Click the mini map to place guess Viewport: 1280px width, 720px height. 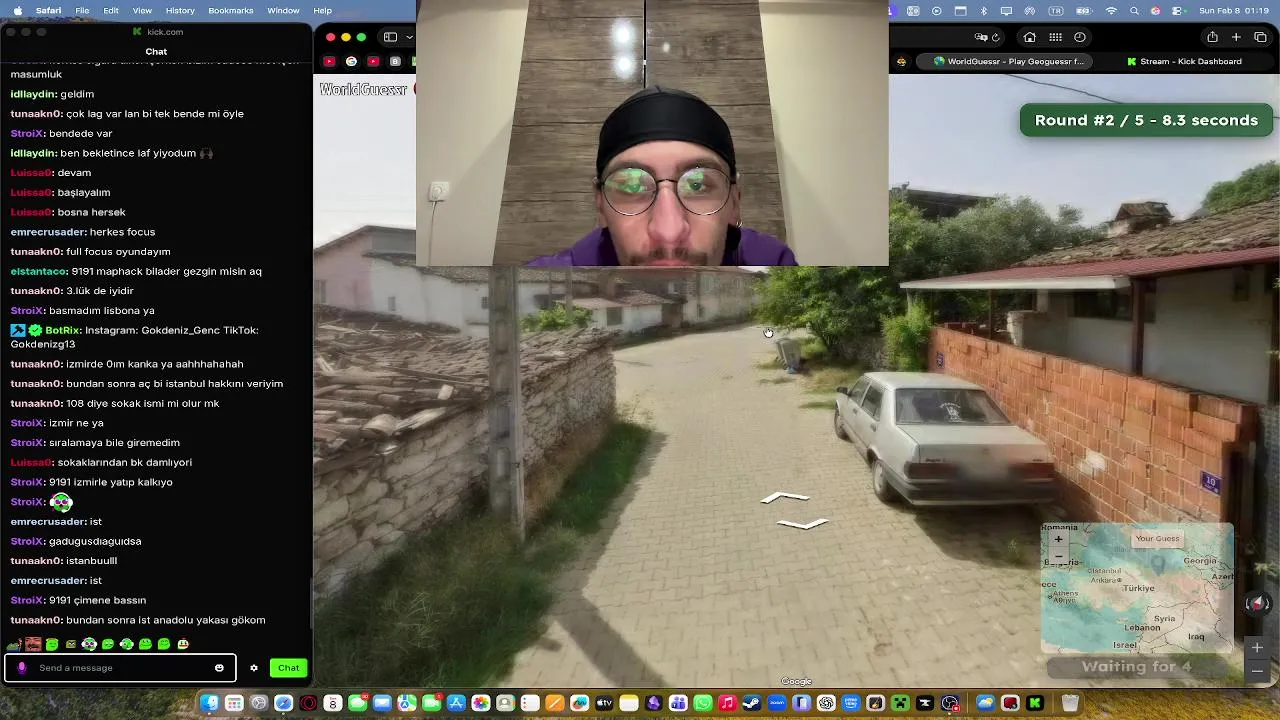click(1137, 587)
